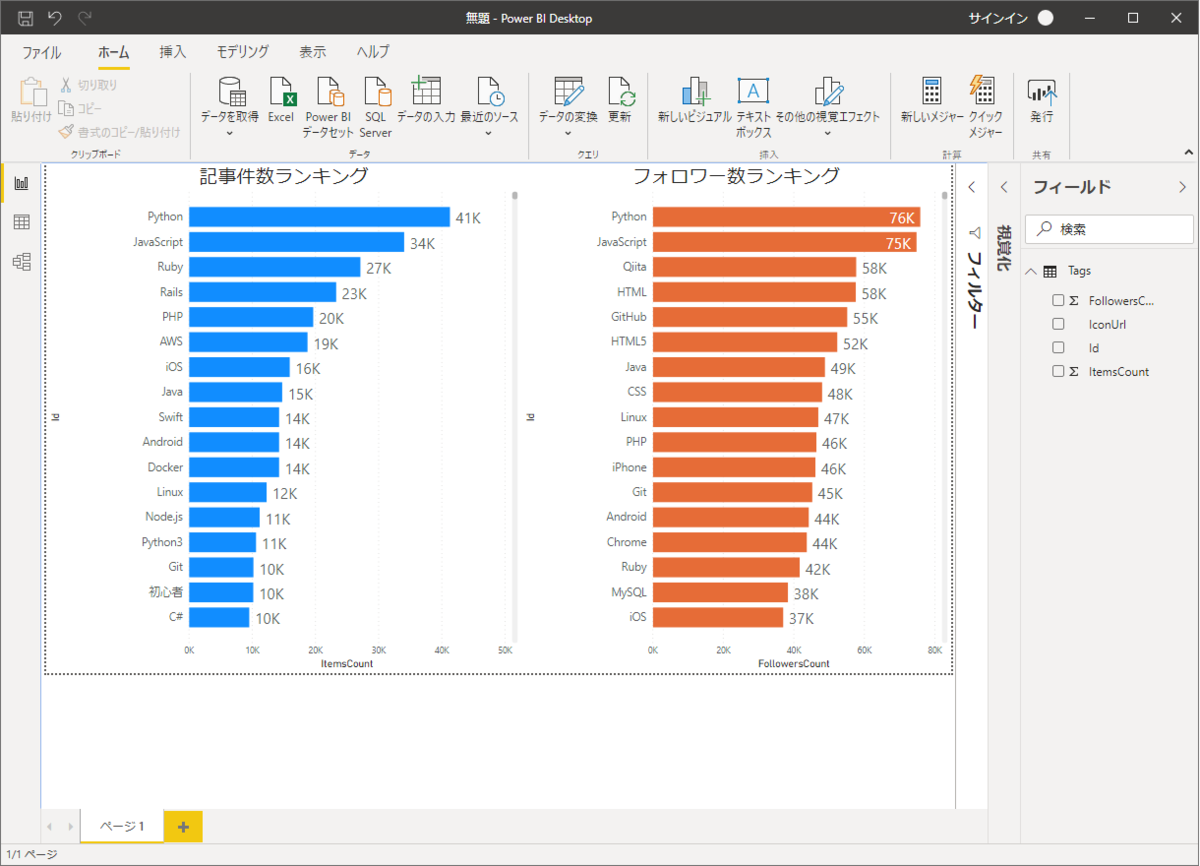Select the モデリング ribbon tab
The width and height of the screenshot is (1200, 866).
point(243,52)
